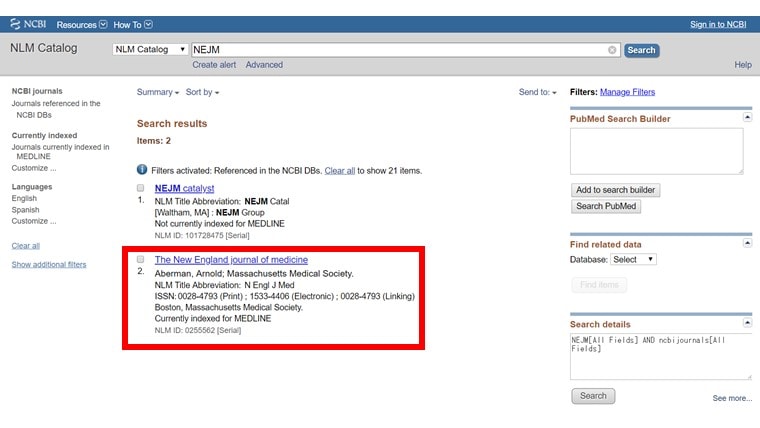Click Customize under Languages
The image size is (760, 428).
pos(34,221)
